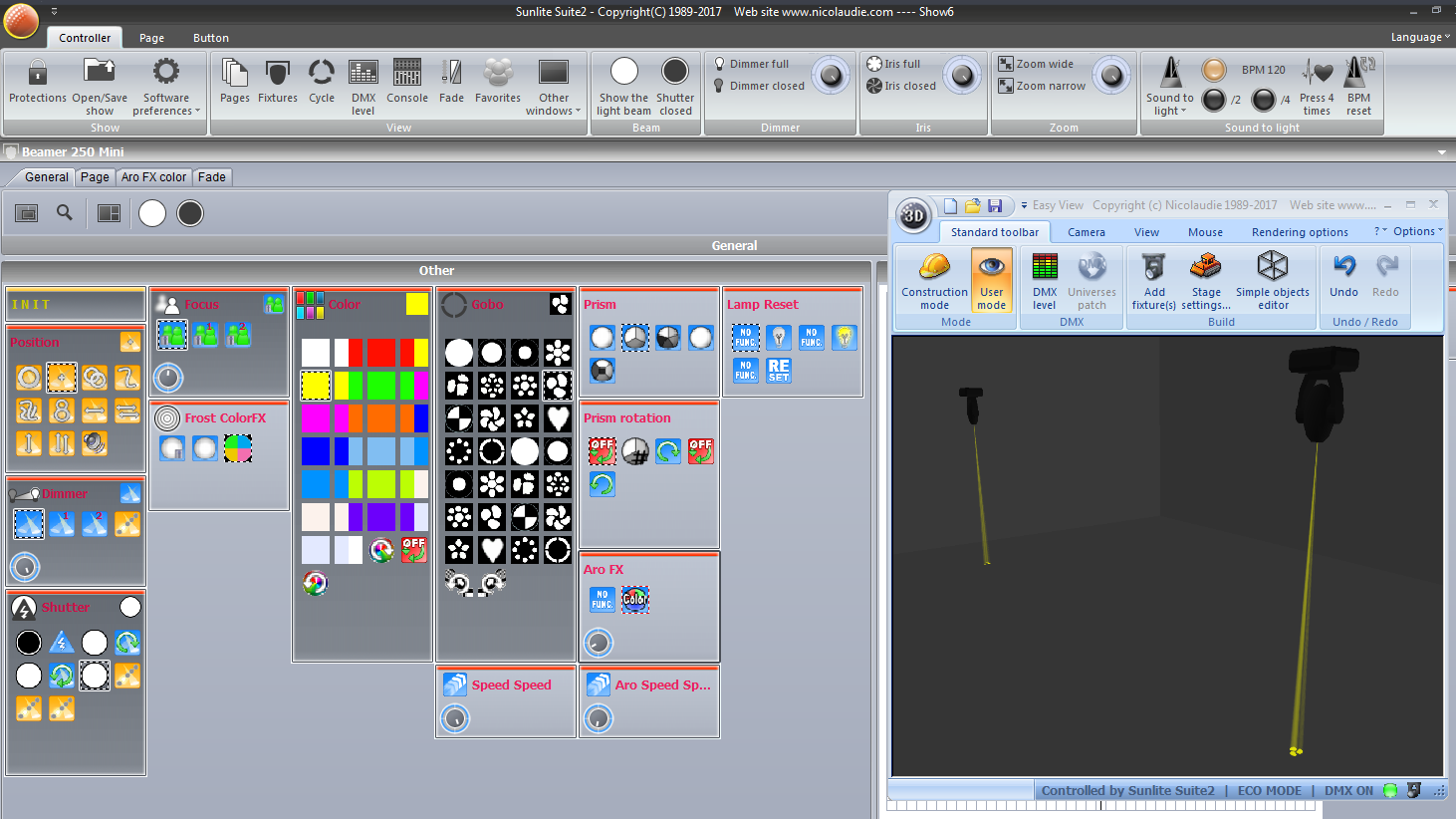Save the Easy View stage file
This screenshot has width=1456, height=819.
[x=995, y=205]
